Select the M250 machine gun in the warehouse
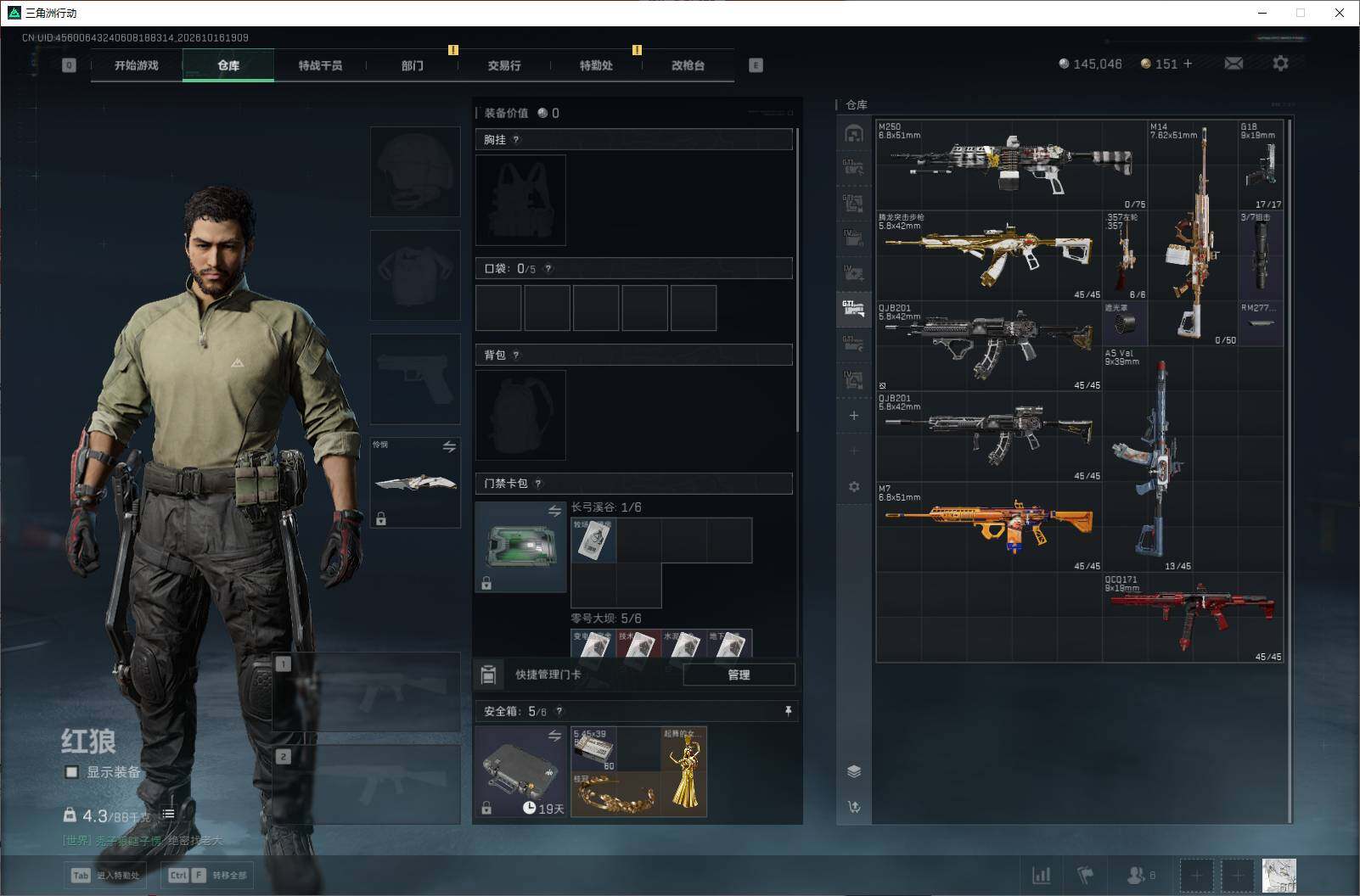Viewport: 1360px width, 896px height. coord(1011,165)
